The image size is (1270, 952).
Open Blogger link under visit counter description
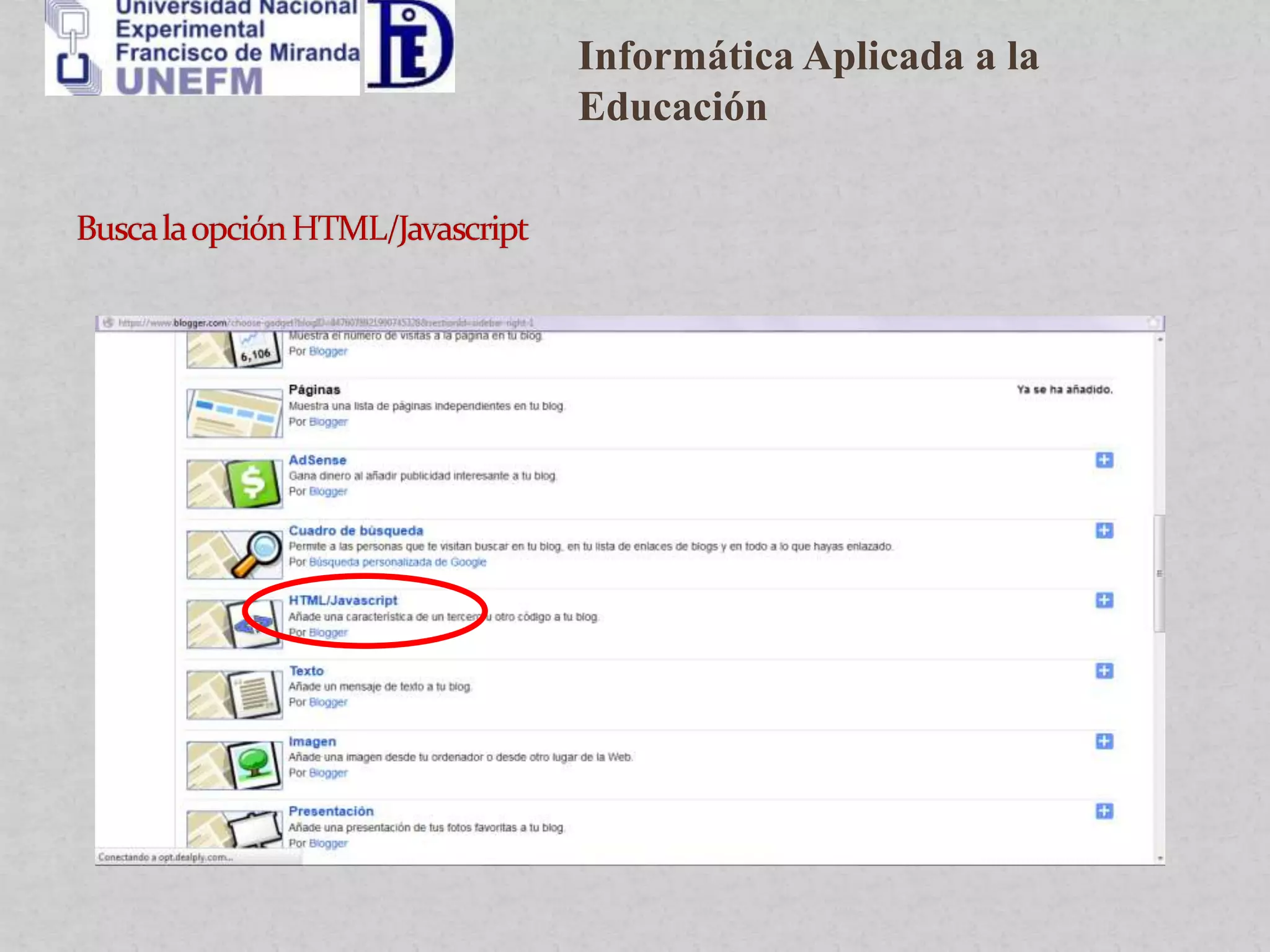(x=328, y=351)
